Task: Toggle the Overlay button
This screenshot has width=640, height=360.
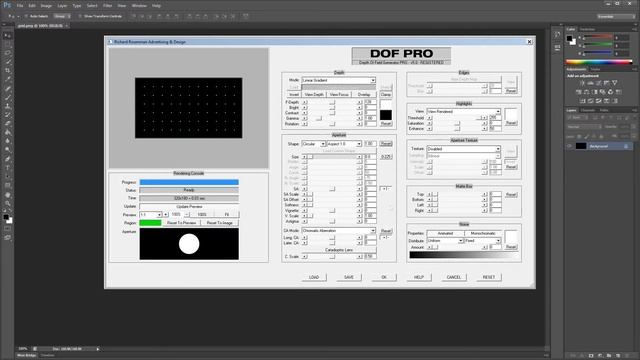Action: [364, 94]
